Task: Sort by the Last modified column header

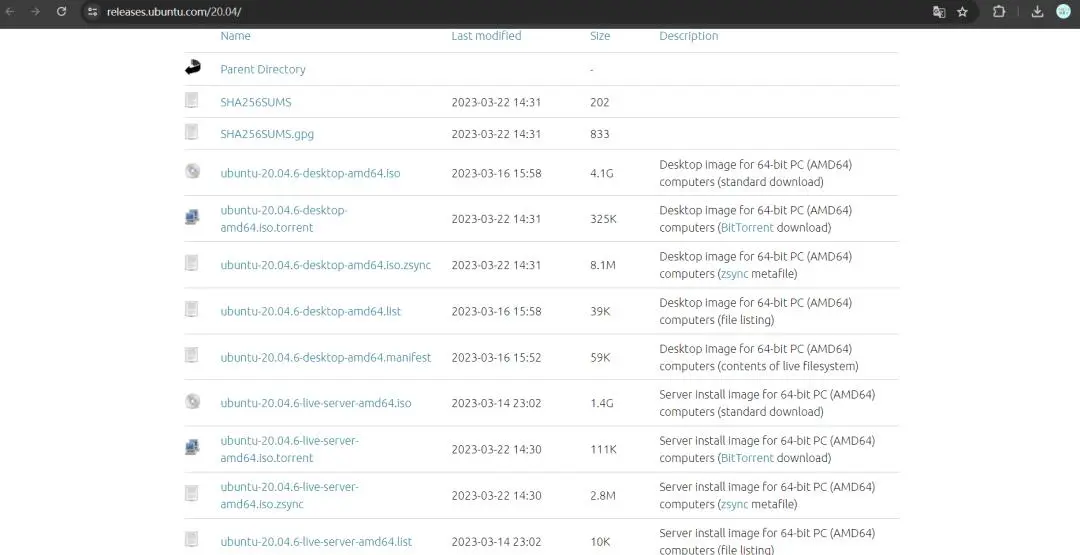Action: pos(486,36)
